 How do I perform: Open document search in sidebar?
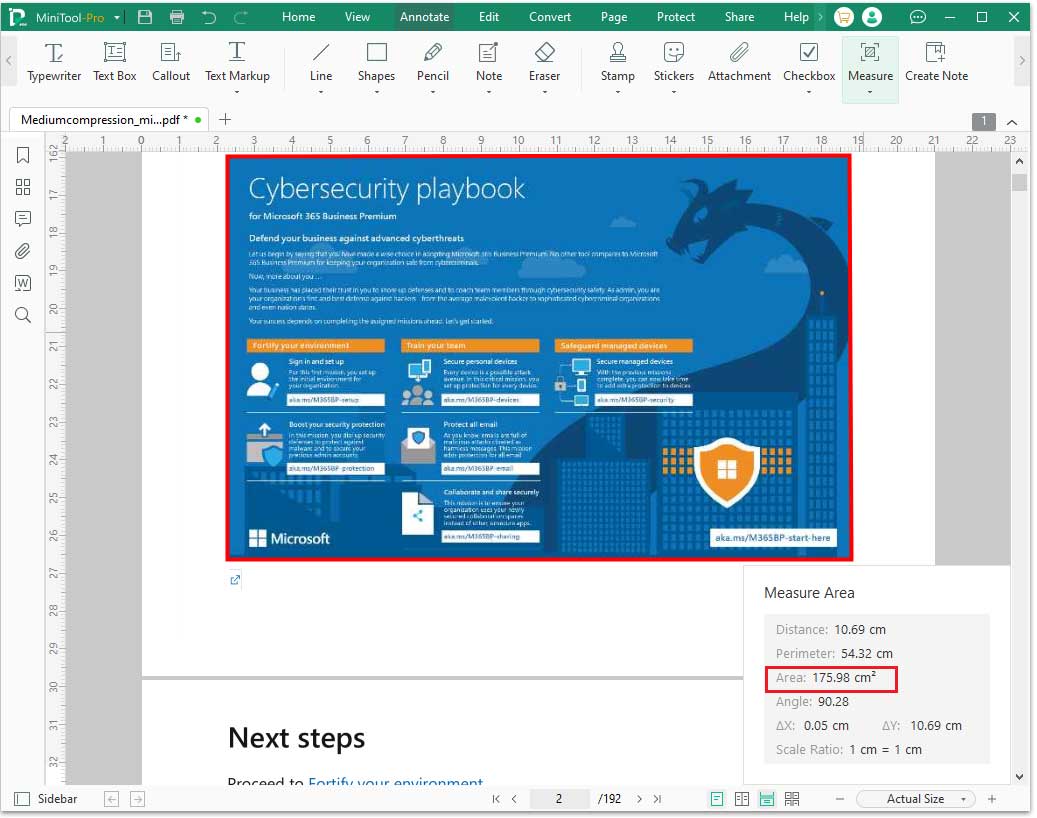(x=23, y=315)
